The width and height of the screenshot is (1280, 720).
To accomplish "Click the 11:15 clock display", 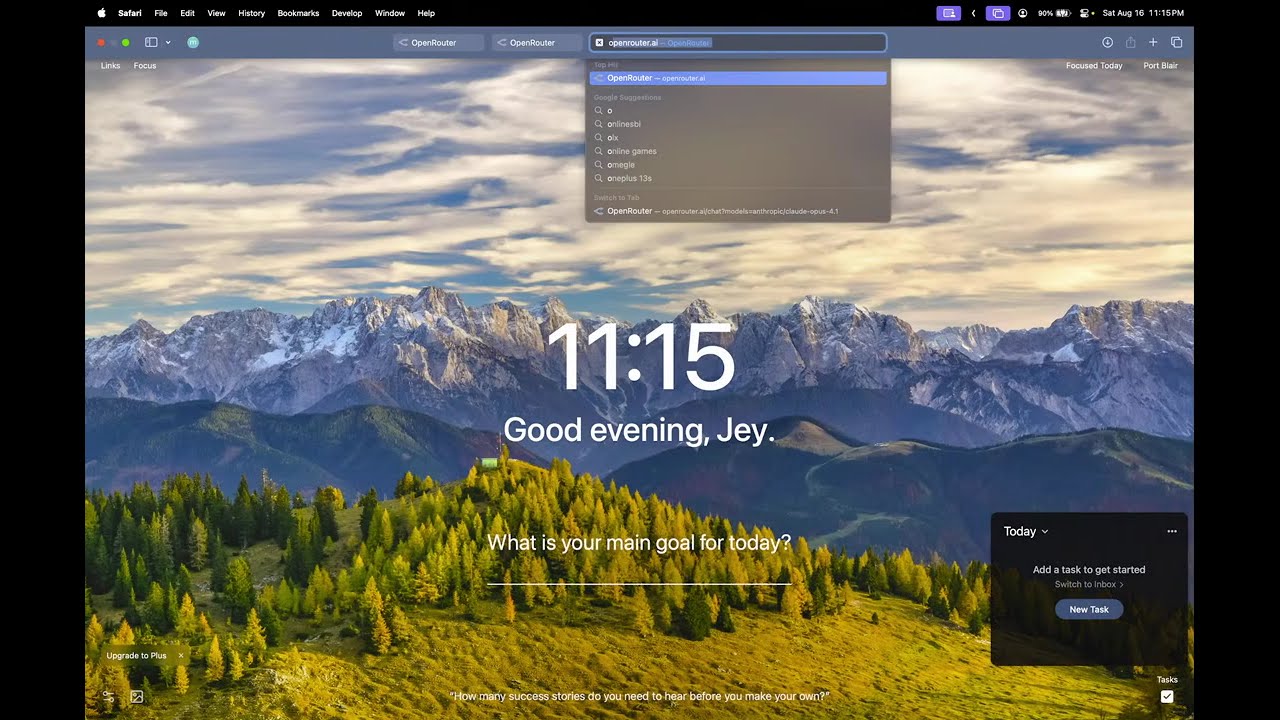I will pyautogui.click(x=640, y=357).
